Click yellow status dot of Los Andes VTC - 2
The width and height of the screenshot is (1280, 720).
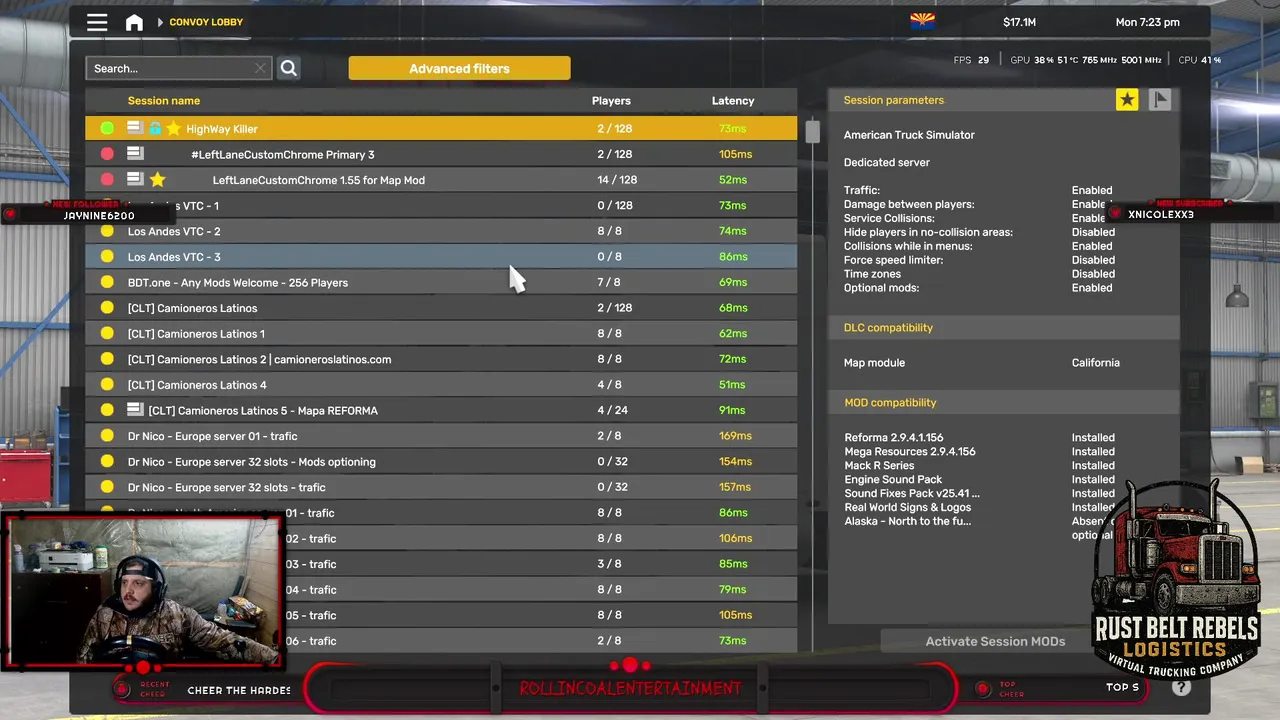[107, 231]
